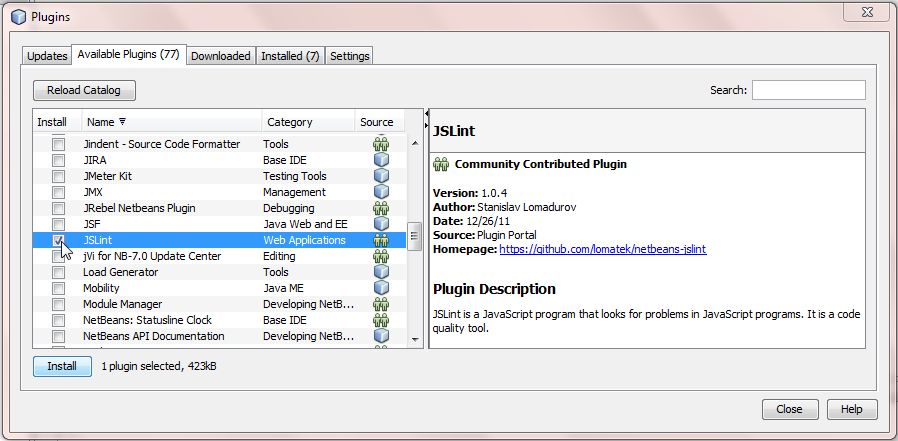Select the Mobility plugin name

[101, 288]
